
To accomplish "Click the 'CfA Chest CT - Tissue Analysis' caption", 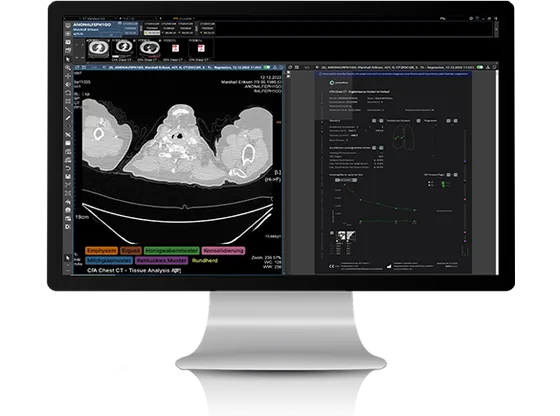I will pos(134,271).
